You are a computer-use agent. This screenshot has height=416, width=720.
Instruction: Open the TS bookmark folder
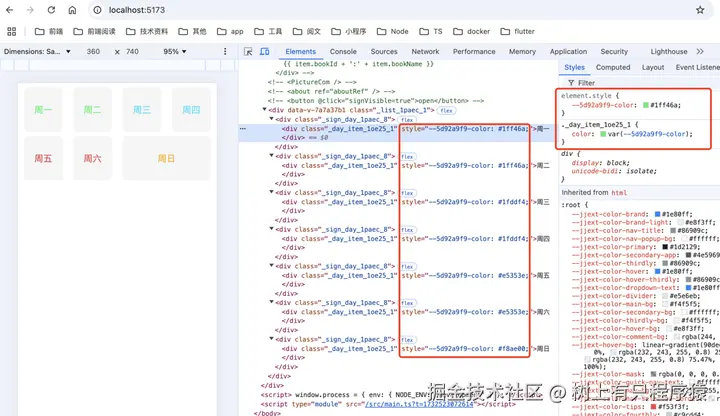click(431, 31)
